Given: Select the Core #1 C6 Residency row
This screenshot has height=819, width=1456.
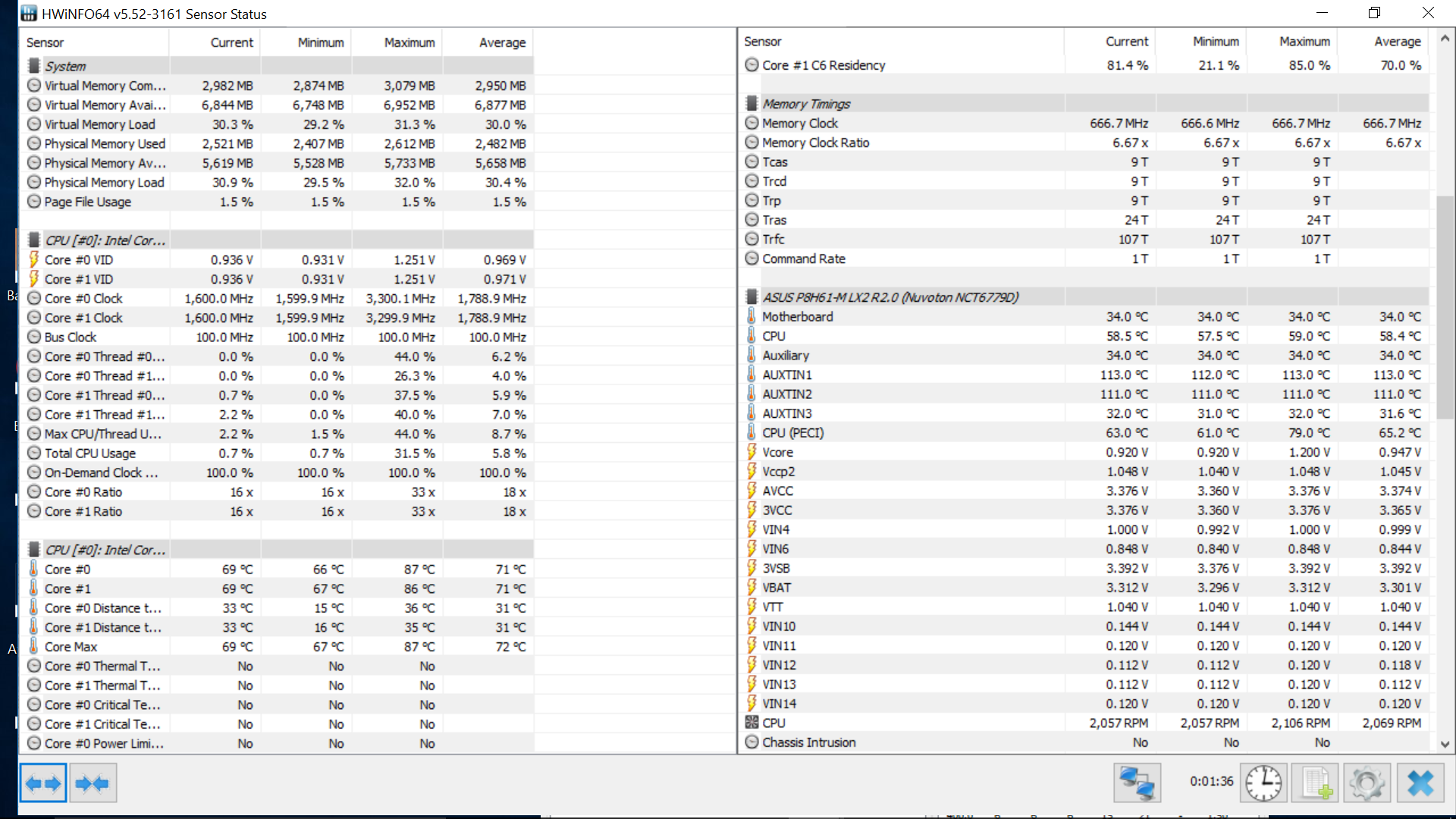Looking at the screenshot, I should [1084, 65].
